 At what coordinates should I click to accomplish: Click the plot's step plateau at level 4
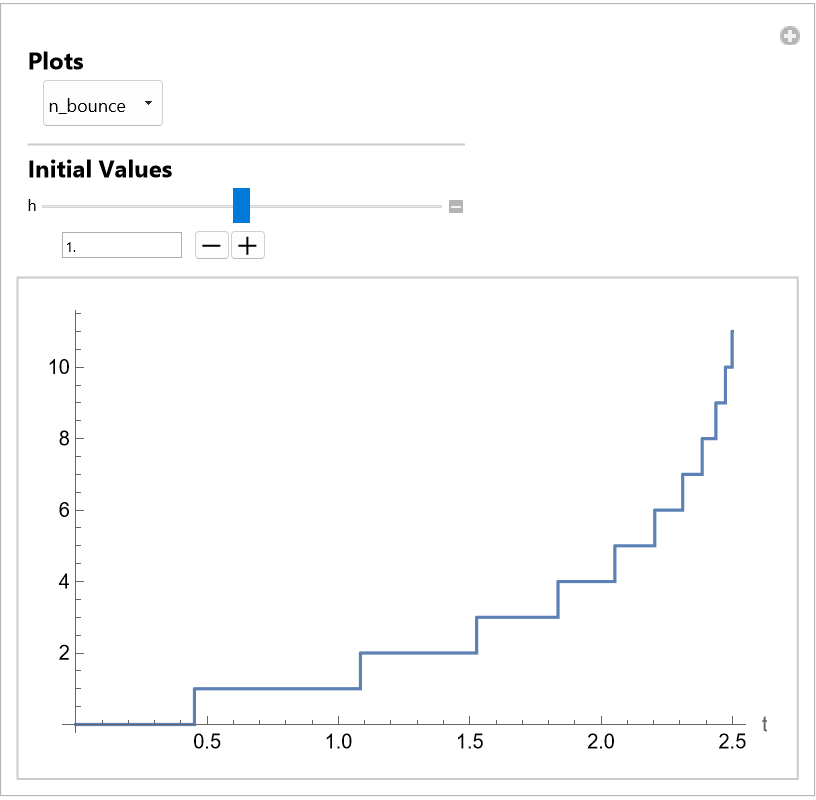click(585, 581)
